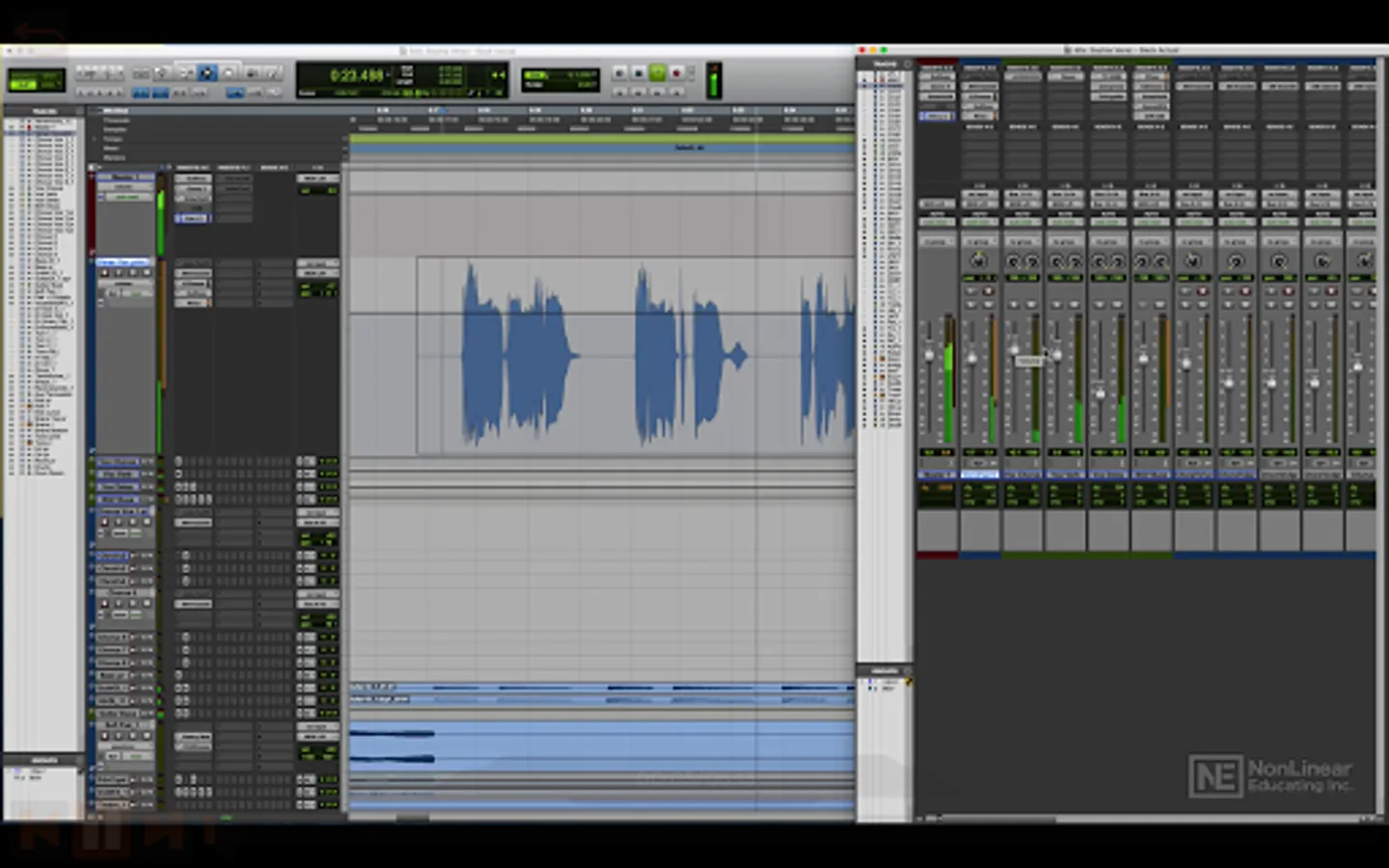The image size is (1389, 868).
Task: Click the highlighted Selector tool
Action: [x=205, y=73]
